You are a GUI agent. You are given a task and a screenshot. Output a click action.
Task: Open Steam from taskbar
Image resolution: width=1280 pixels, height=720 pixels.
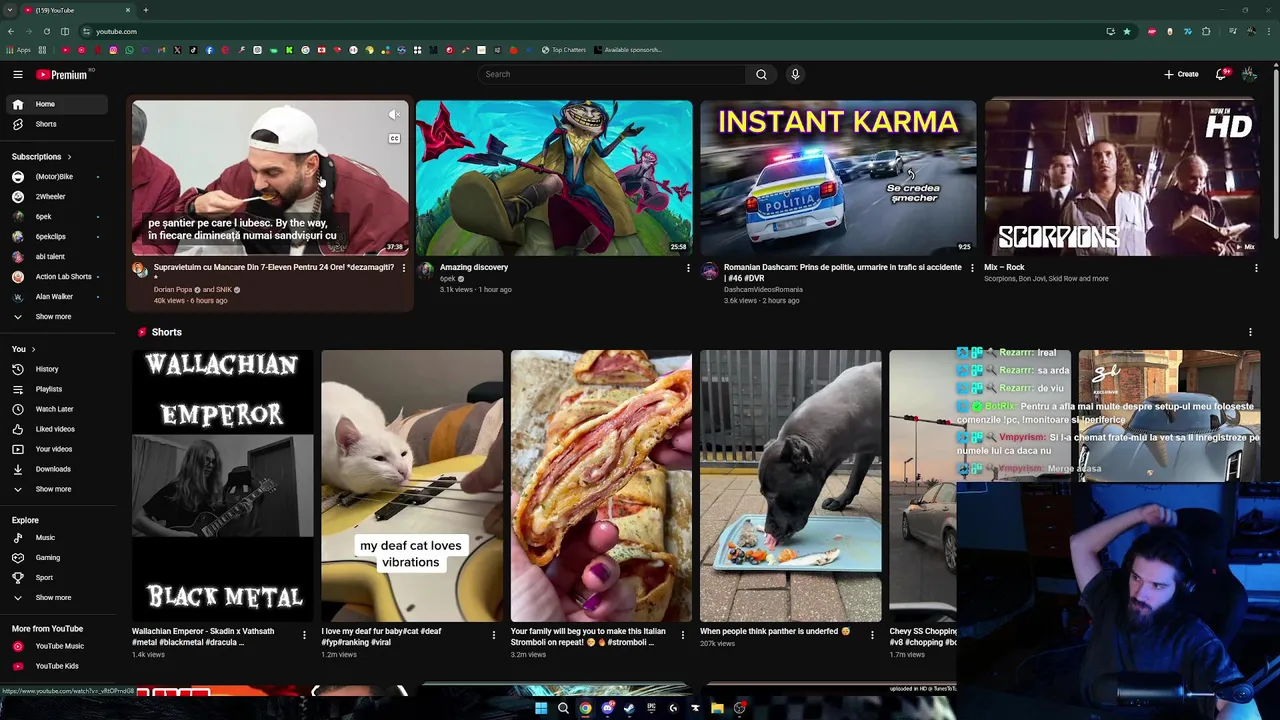(x=629, y=708)
